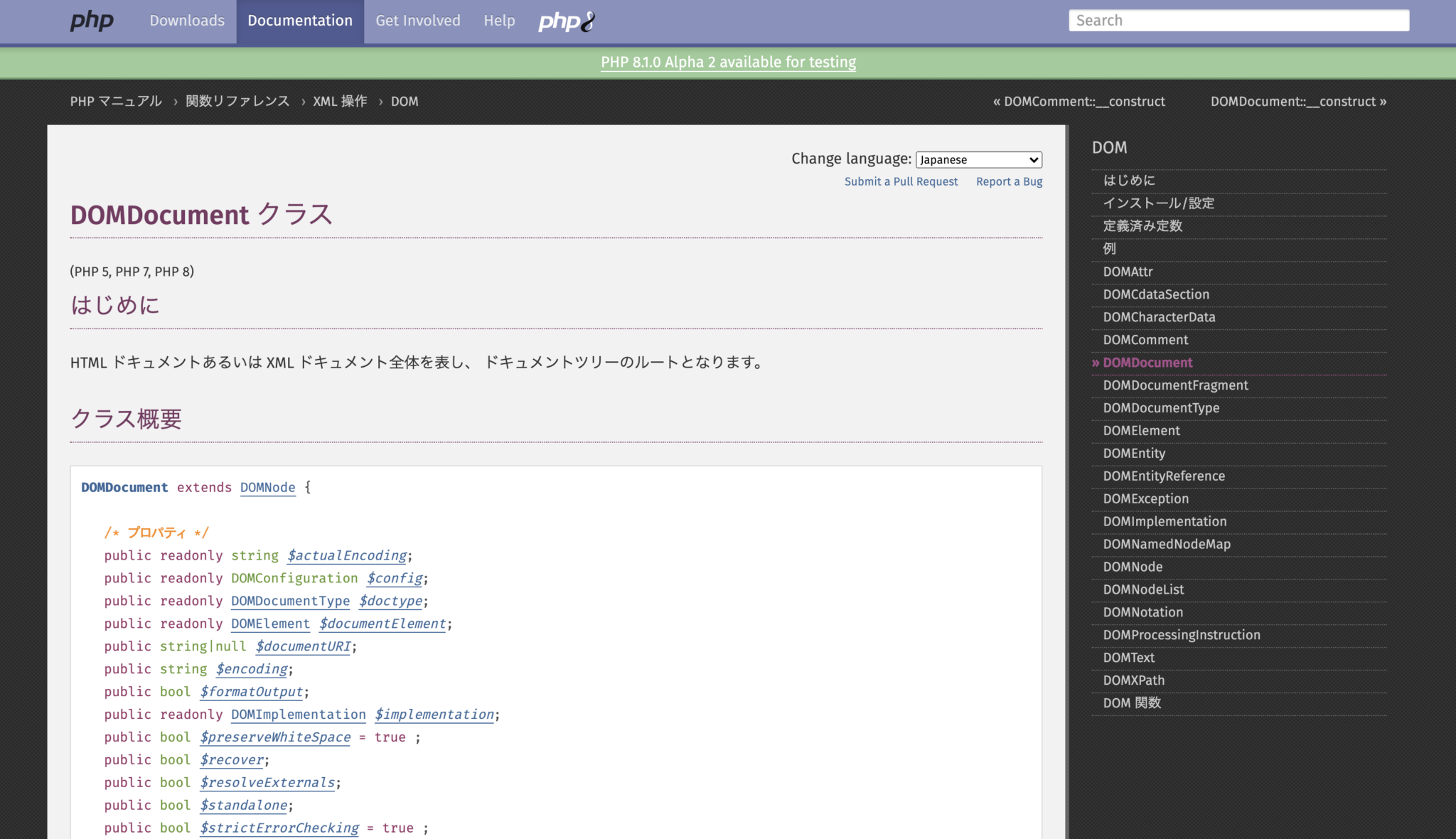Screen dimensions: 1456x839
Task: Click inside the Search field
Action: click(x=1238, y=20)
